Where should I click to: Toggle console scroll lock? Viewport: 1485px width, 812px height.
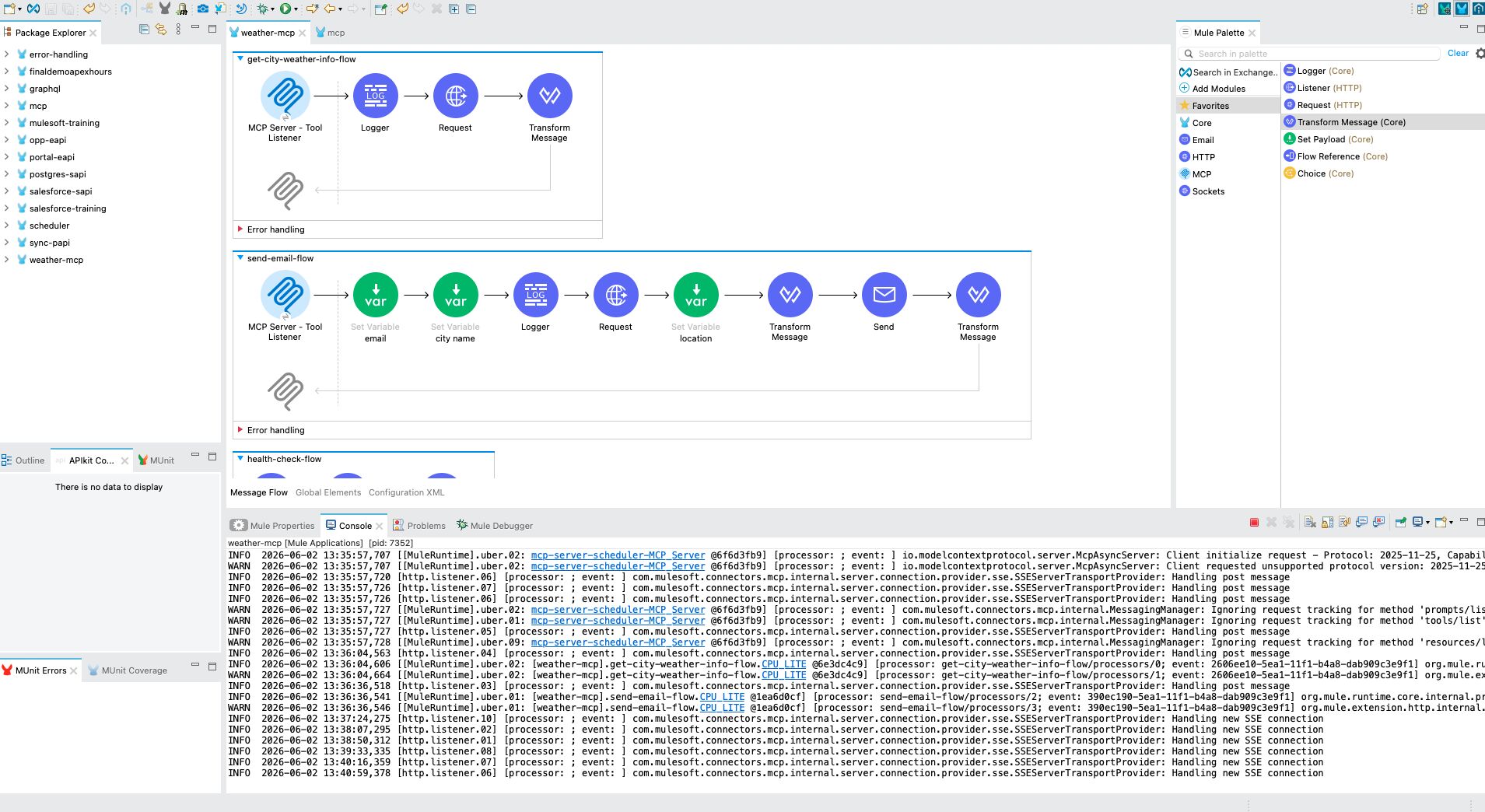(x=1327, y=523)
